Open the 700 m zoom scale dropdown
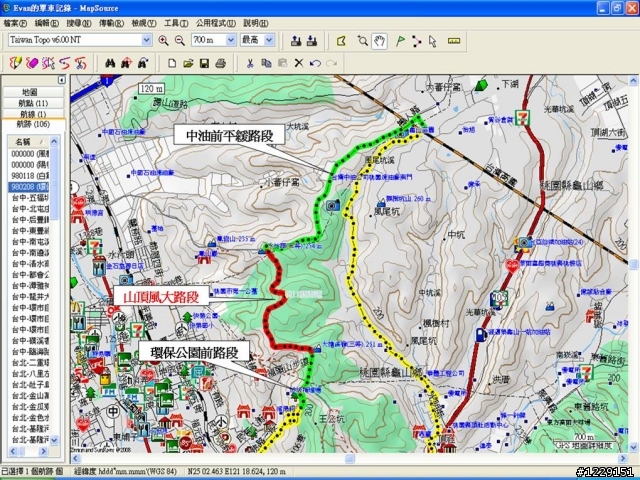Image resolution: width=640 pixels, height=480 pixels. click(x=231, y=40)
